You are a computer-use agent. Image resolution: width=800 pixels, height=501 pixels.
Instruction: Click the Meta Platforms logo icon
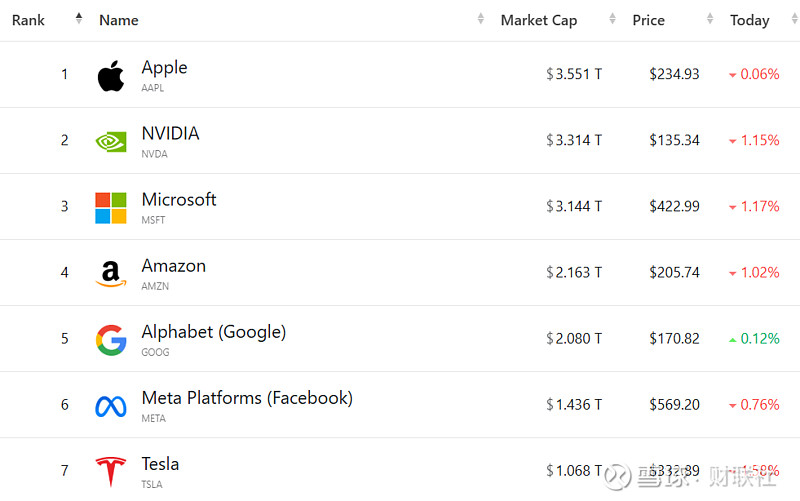coord(111,405)
